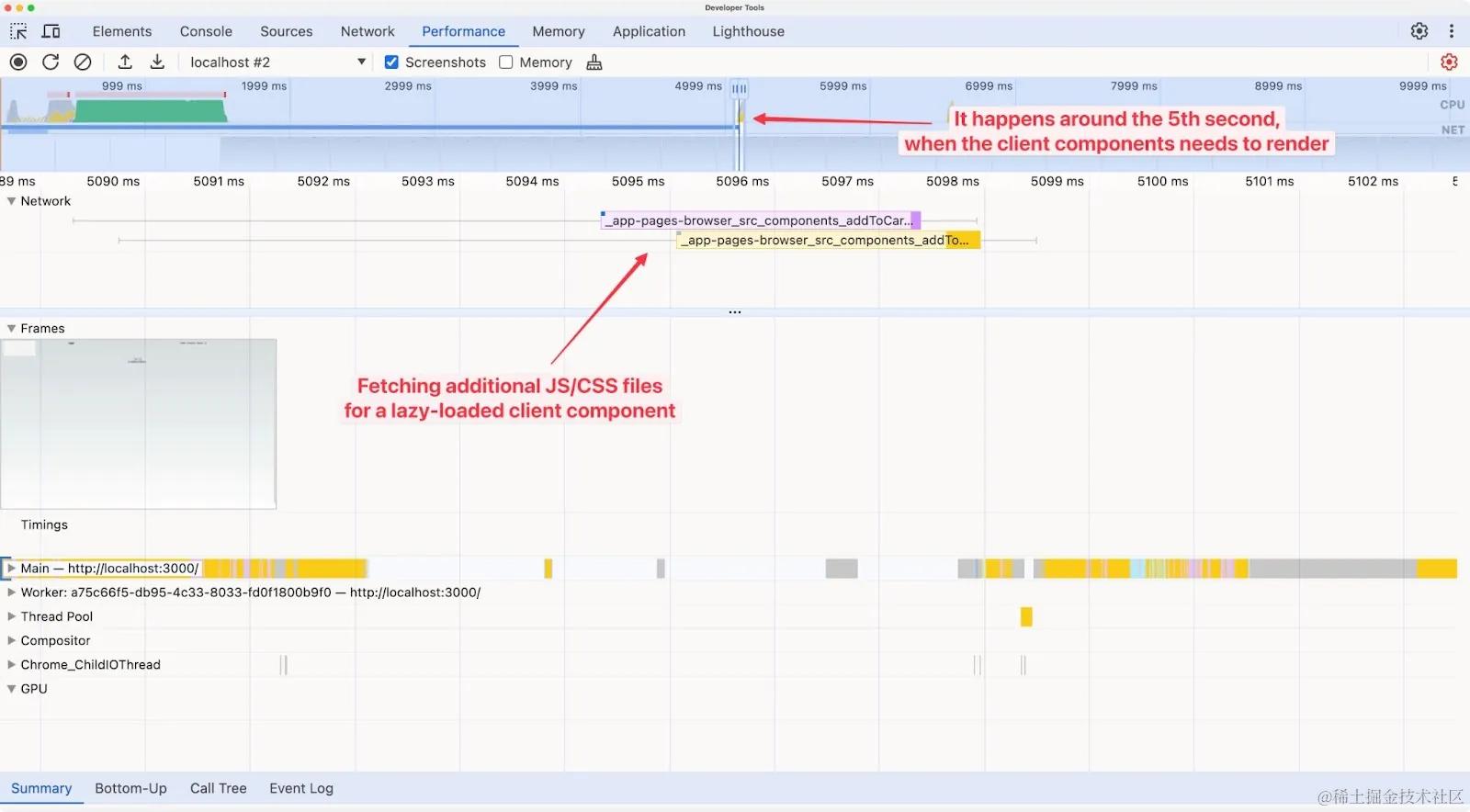The width and height of the screenshot is (1470, 812).
Task: Switch to the Console tab
Action: pos(206,31)
